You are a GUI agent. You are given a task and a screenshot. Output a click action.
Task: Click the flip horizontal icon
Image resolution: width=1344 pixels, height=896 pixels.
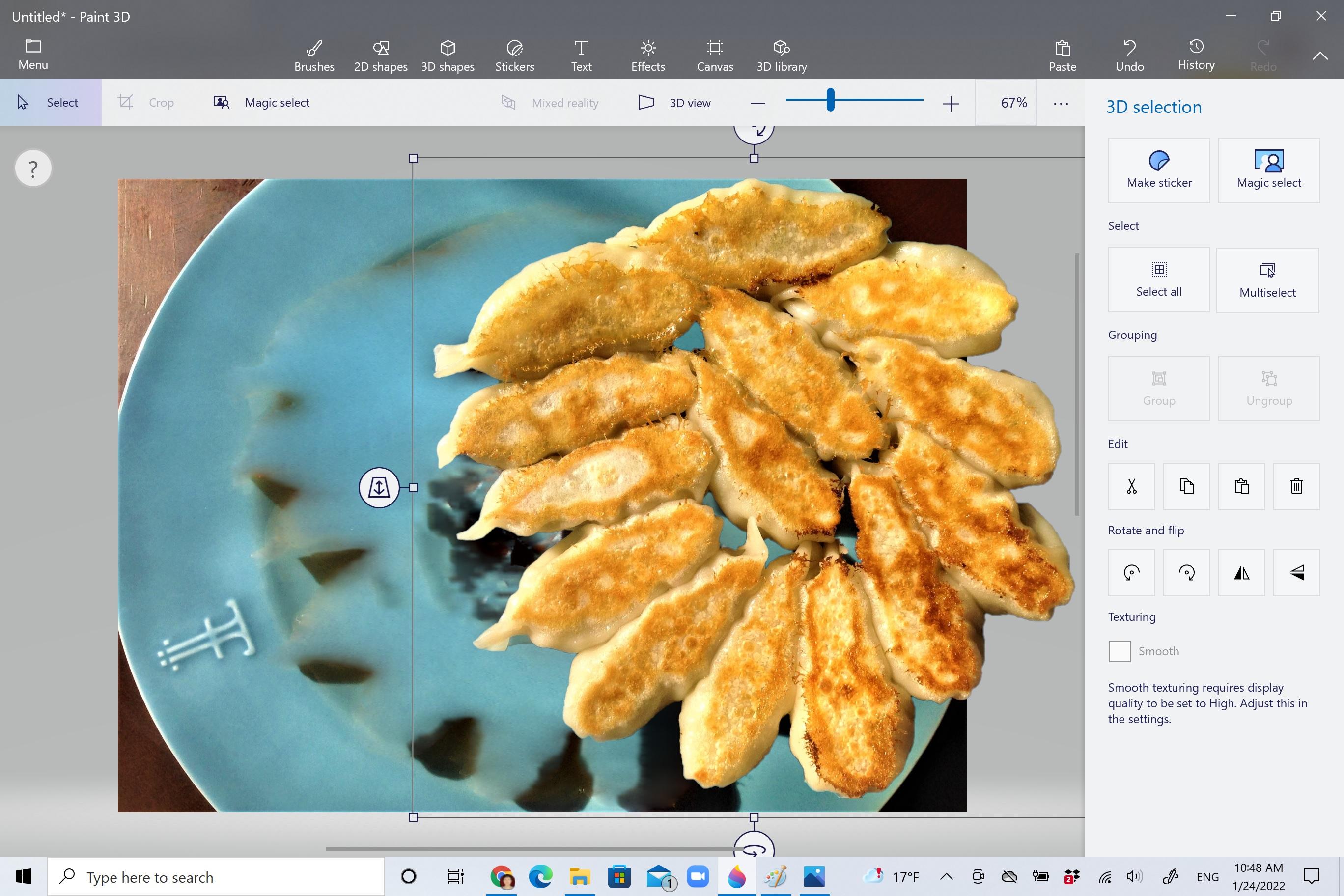tap(1241, 573)
